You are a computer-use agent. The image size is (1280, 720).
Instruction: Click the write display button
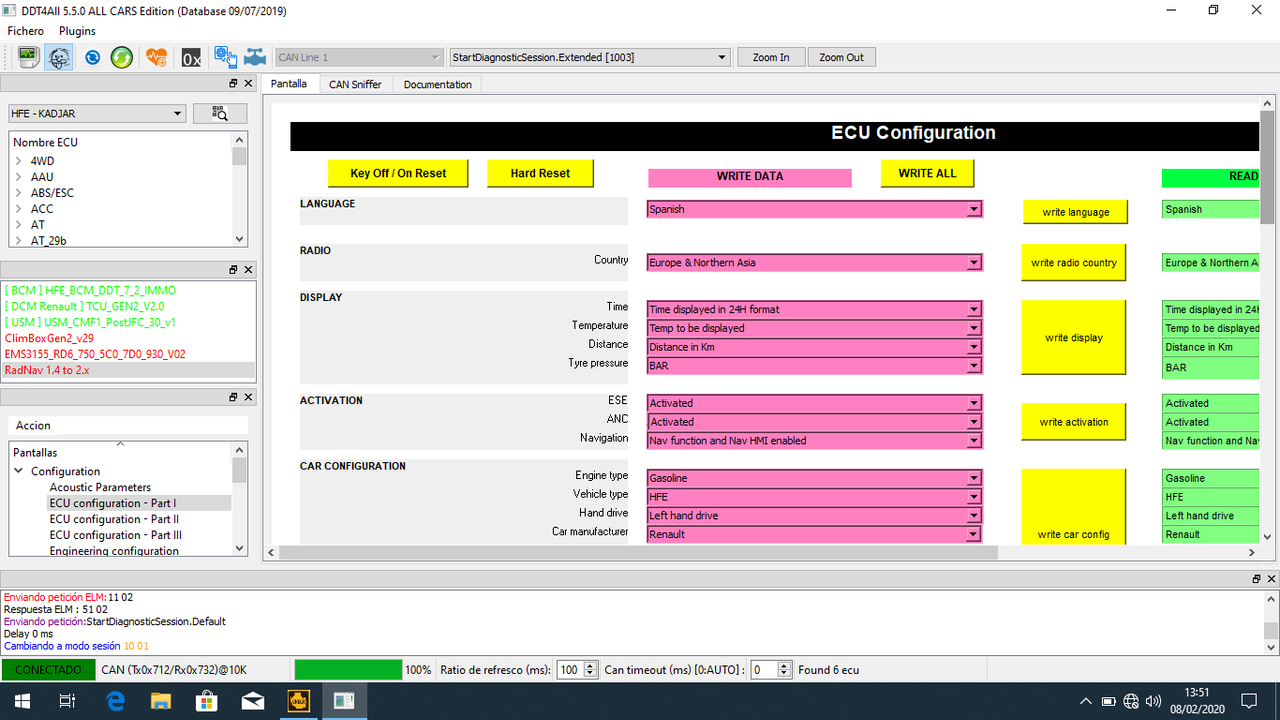tap(1073, 337)
